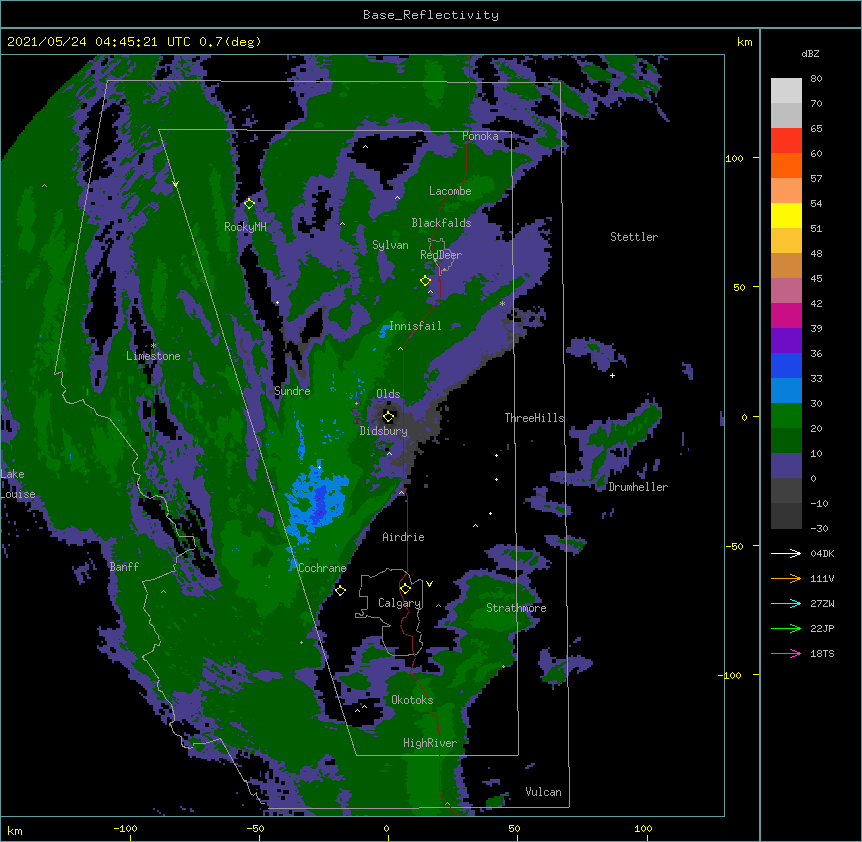Viewport: 862px width, 842px height.
Task: Click the orange 111V arrow in the legend
Action: 786,578
